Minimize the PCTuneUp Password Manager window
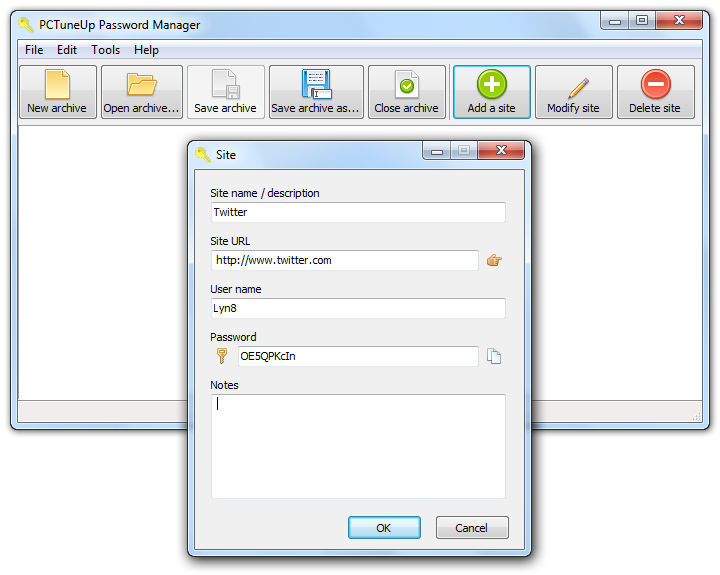Viewport: 720px width, 575px height. 615,21
